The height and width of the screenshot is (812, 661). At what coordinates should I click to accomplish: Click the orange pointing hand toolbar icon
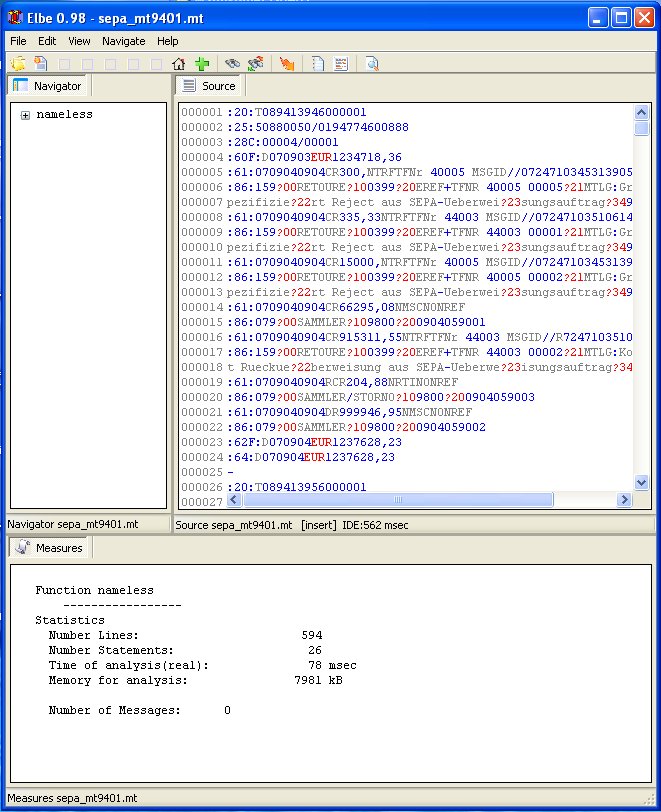pos(287,64)
